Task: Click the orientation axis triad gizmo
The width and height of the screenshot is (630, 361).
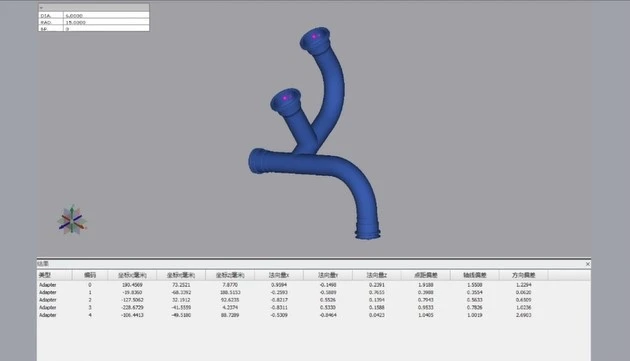Action: click(72, 219)
